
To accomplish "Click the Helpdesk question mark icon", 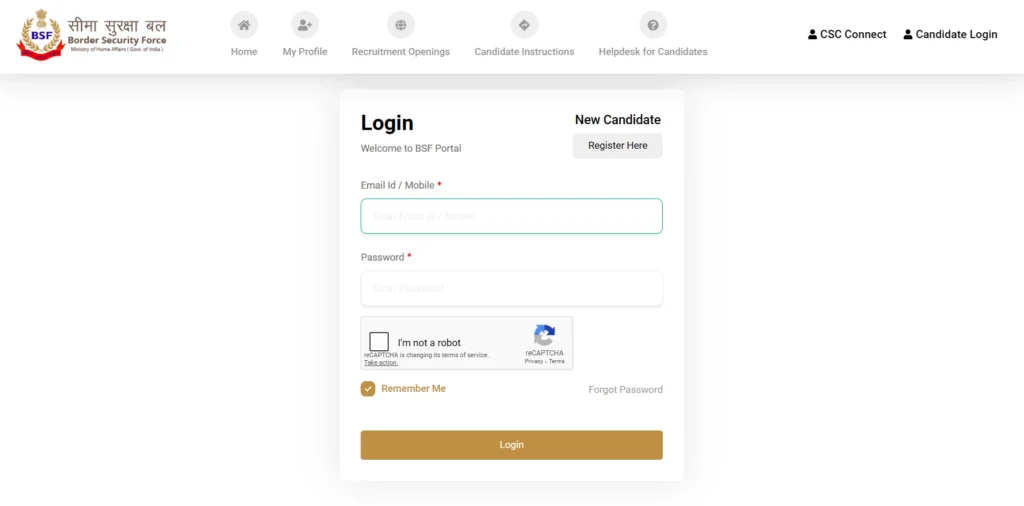I will (653, 25).
